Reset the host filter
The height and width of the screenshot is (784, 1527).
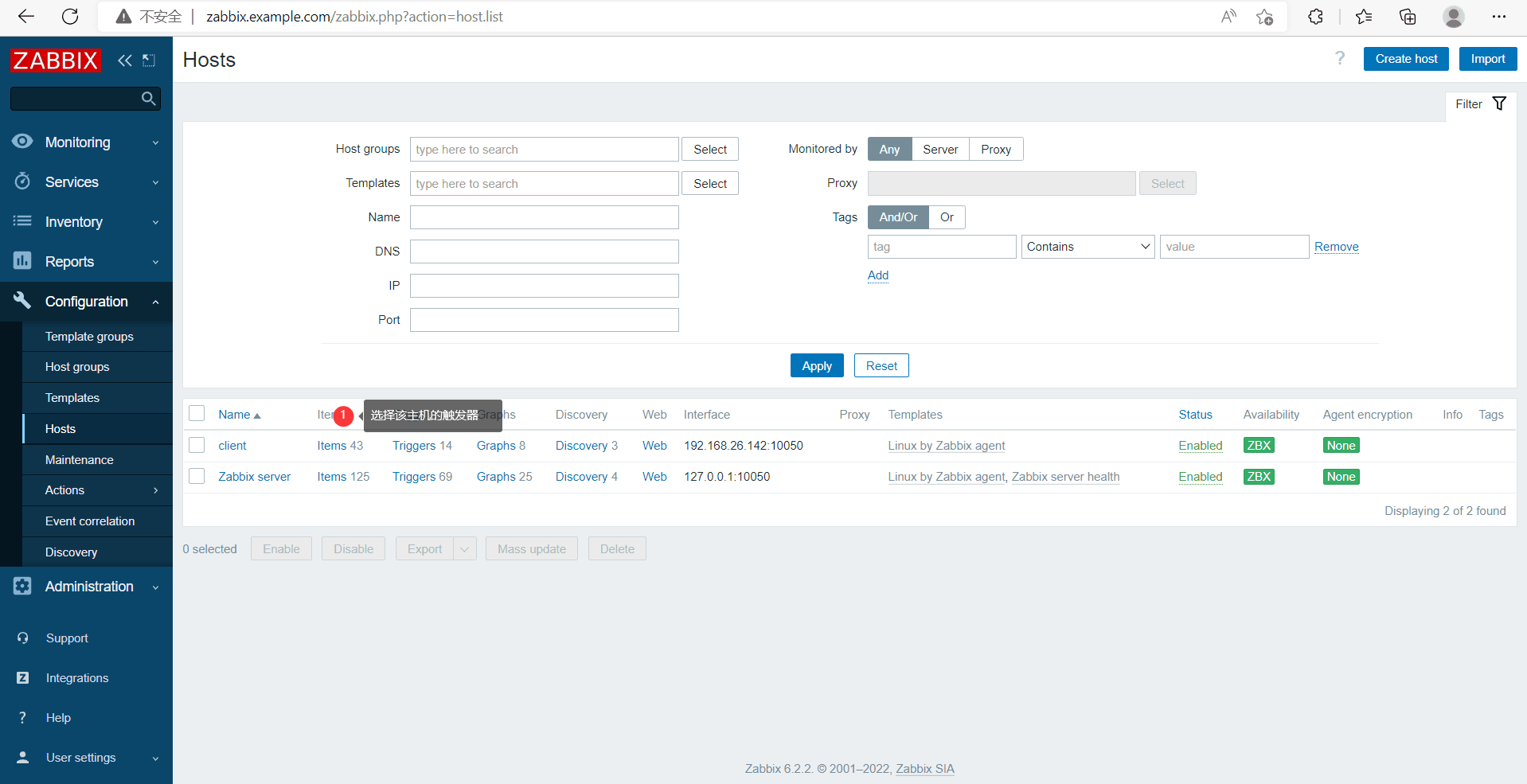(x=881, y=365)
